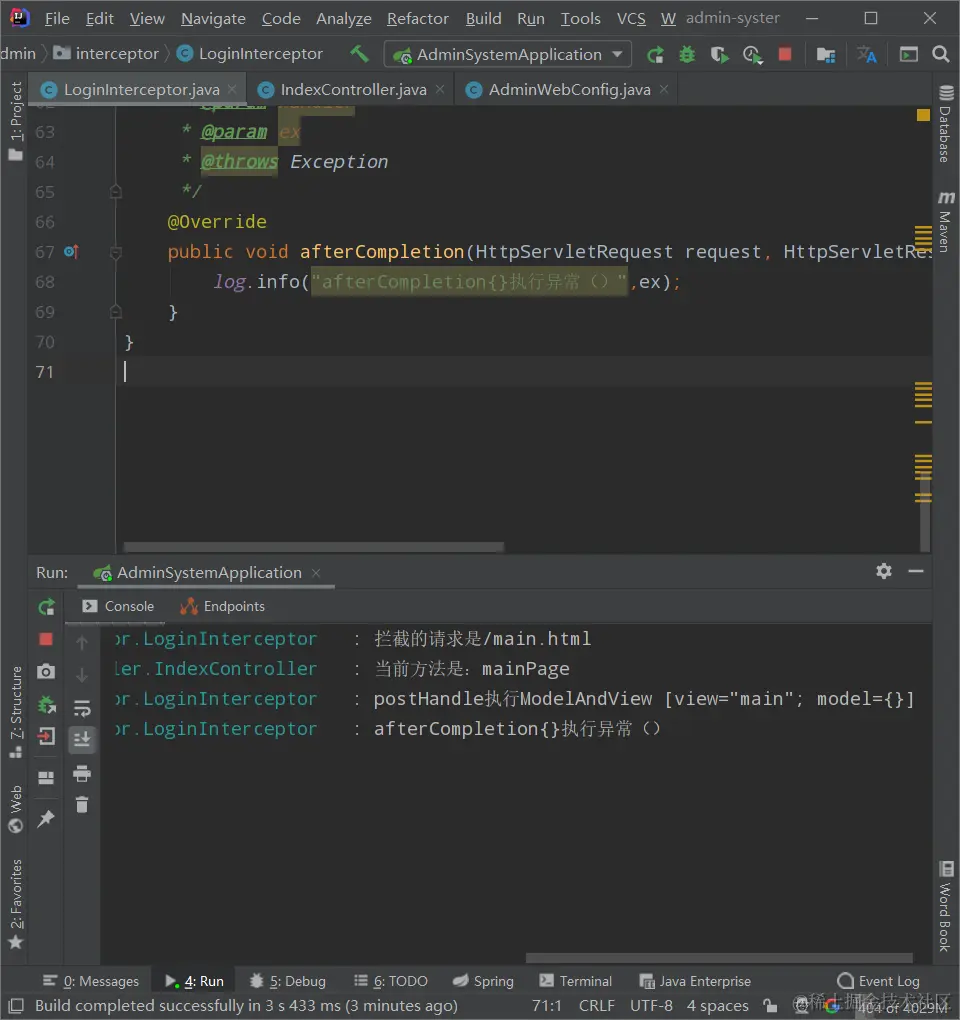The height and width of the screenshot is (1020, 960).
Task: Open the Navigate menu
Action: click(x=213, y=19)
